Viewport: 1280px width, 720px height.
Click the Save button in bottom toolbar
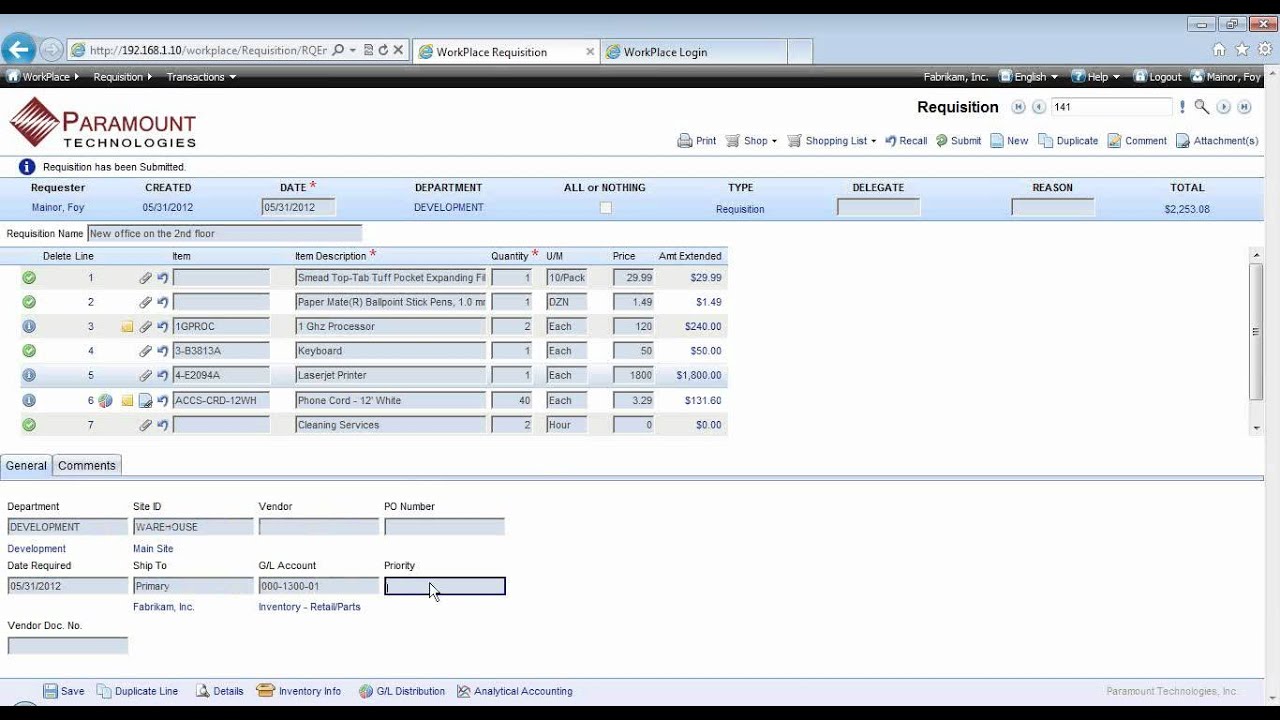coord(64,691)
